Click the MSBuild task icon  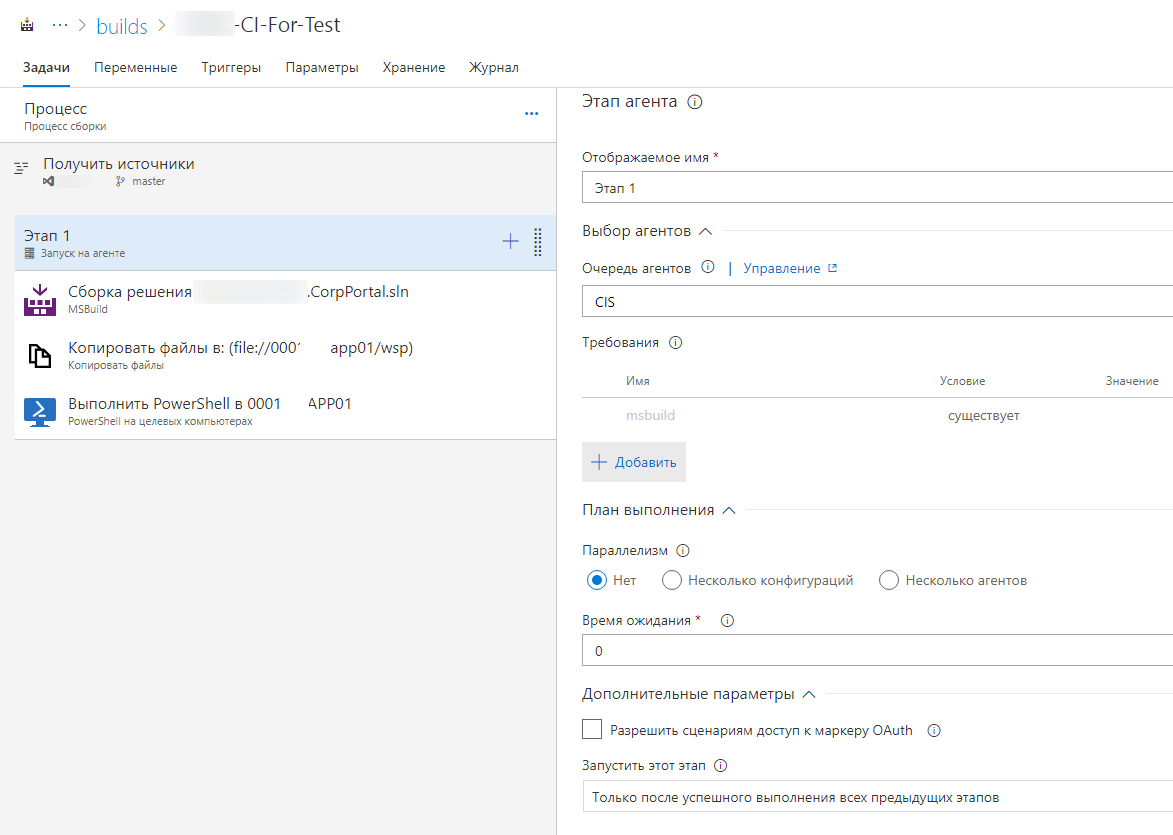40,299
